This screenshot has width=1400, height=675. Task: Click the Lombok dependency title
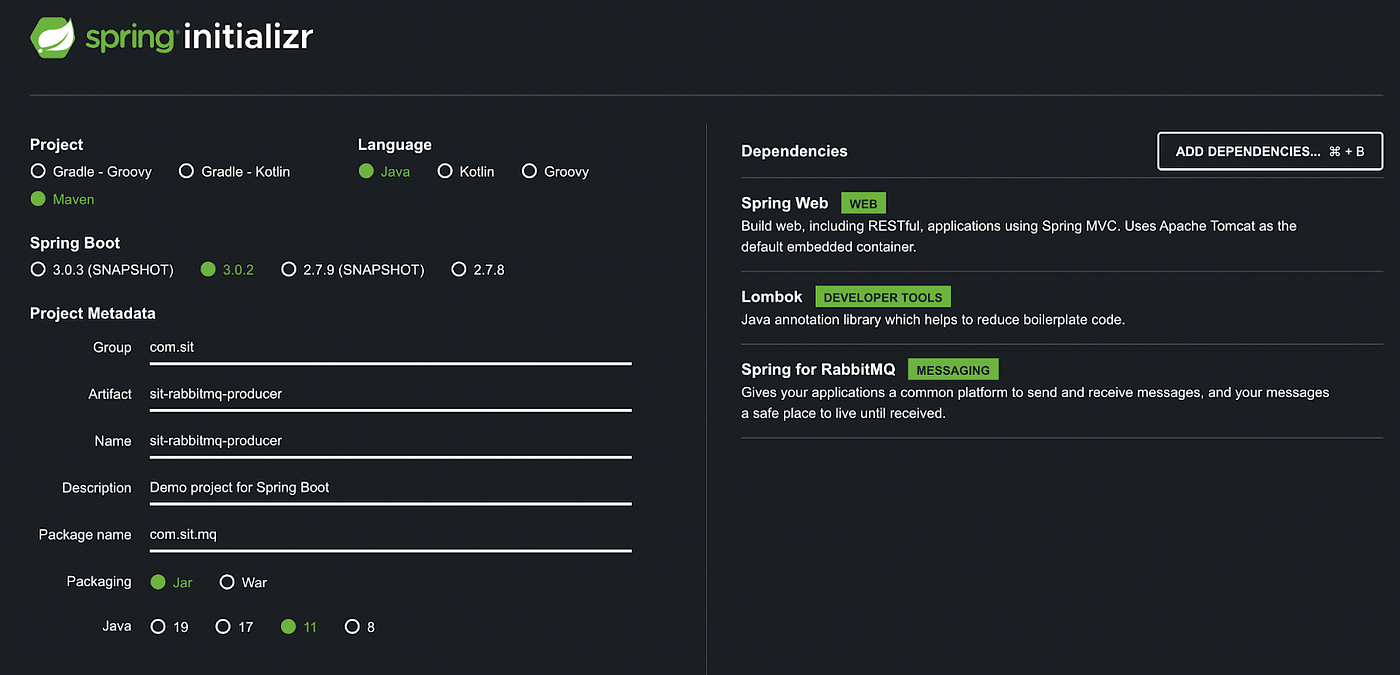[x=772, y=297]
